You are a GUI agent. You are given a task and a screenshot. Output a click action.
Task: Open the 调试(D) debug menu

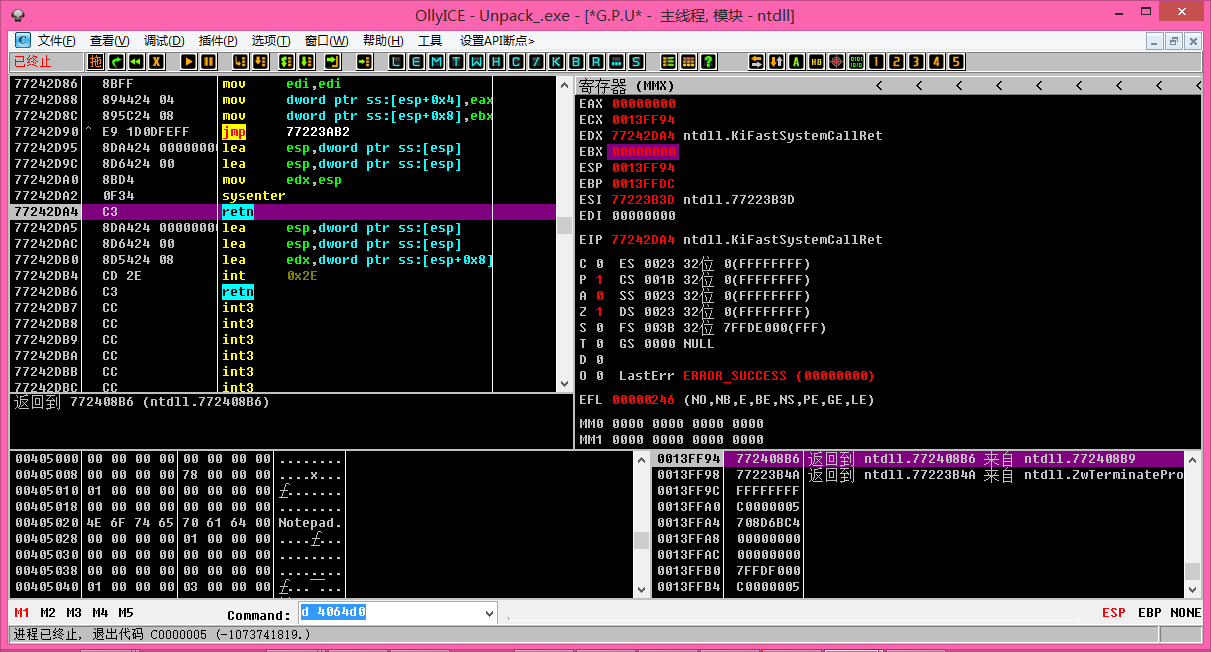164,41
